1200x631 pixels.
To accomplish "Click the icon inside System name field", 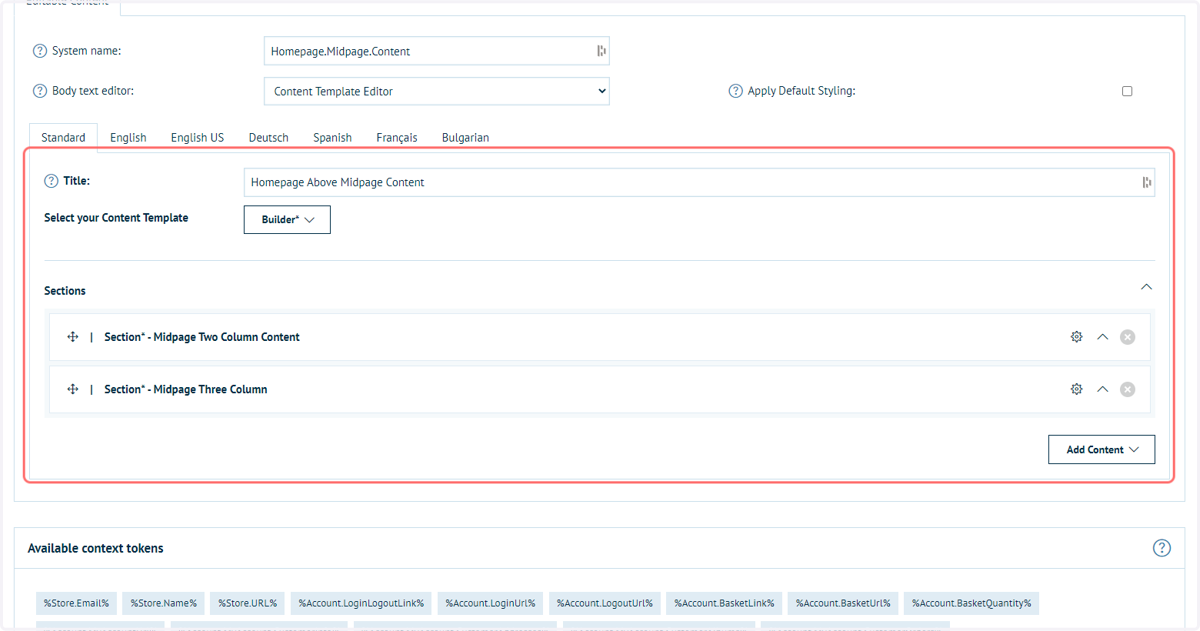I will pos(601,51).
